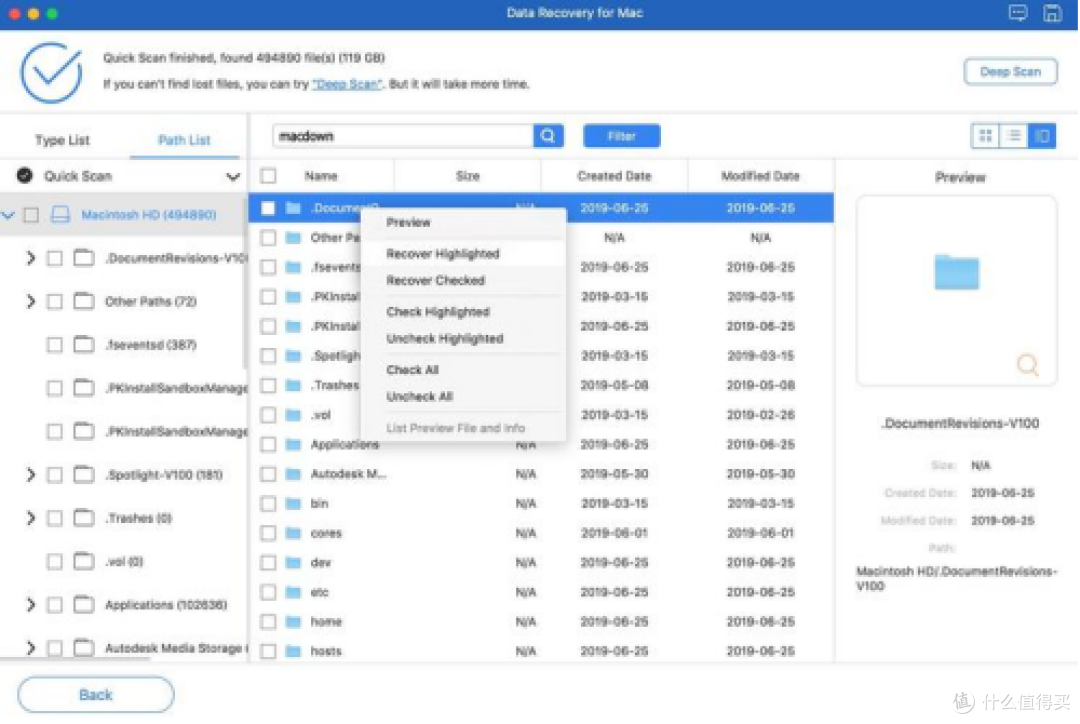Click Applications (102636) folder icon in tree

click(x=84, y=605)
